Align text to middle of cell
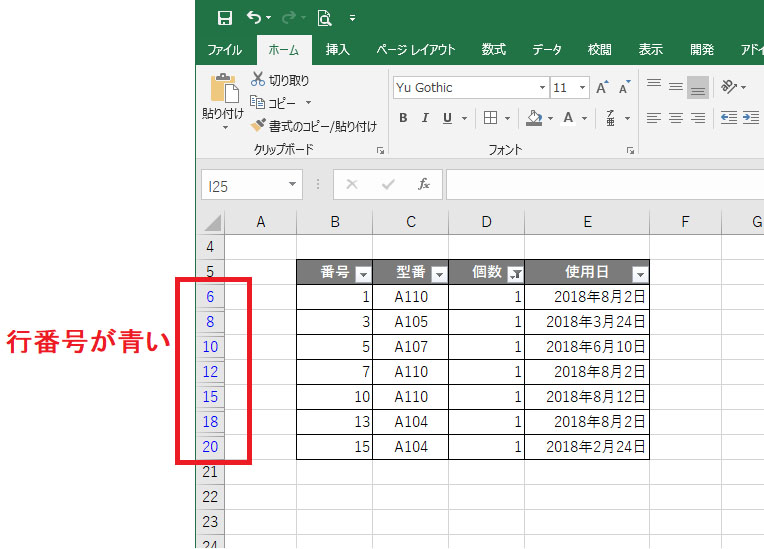The image size is (764, 549). point(676,87)
